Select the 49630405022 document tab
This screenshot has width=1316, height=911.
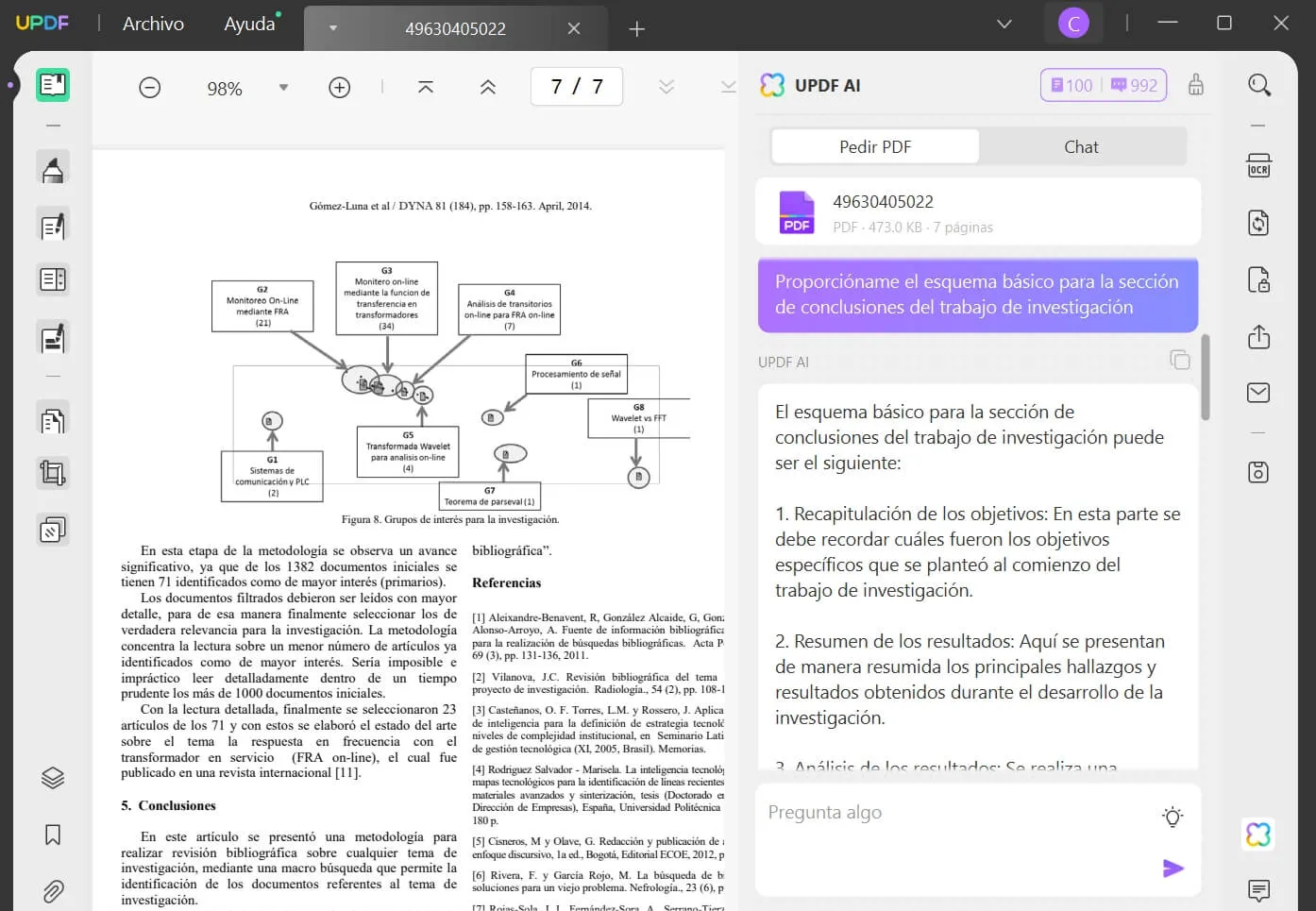[455, 28]
